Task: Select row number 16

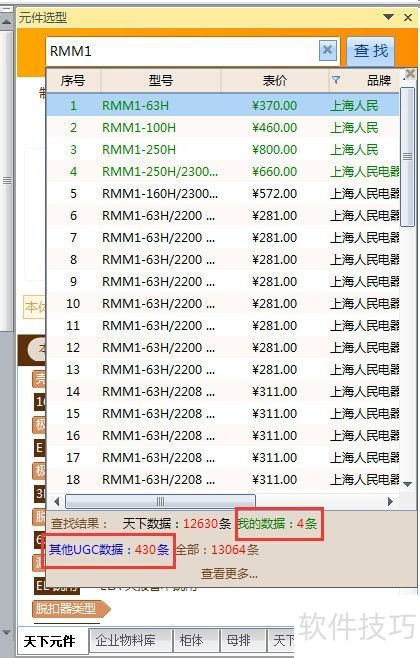Action: (223, 436)
